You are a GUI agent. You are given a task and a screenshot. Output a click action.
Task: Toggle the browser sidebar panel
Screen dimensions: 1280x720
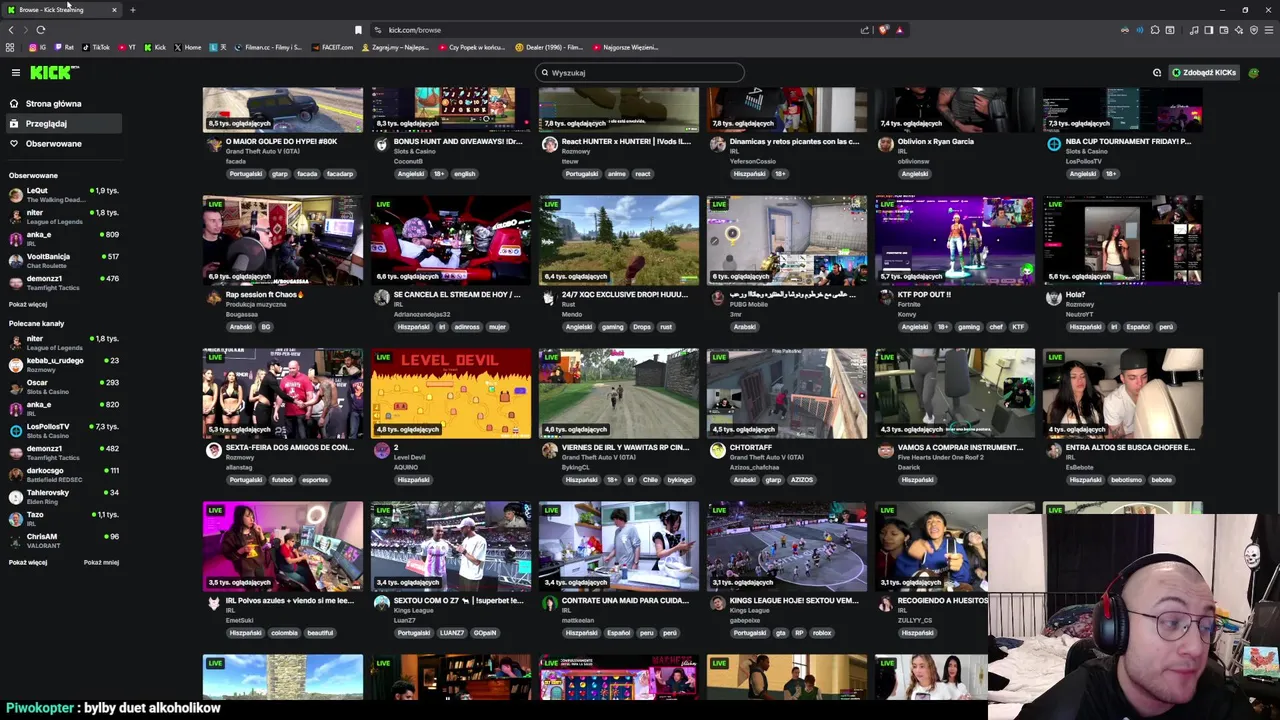[x=1209, y=30]
